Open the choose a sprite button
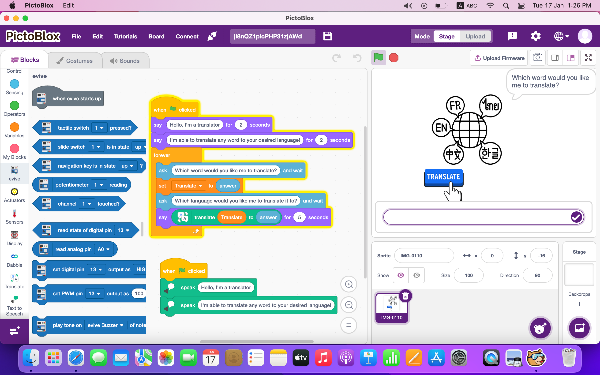The height and width of the screenshot is (375, 600). tap(540, 328)
